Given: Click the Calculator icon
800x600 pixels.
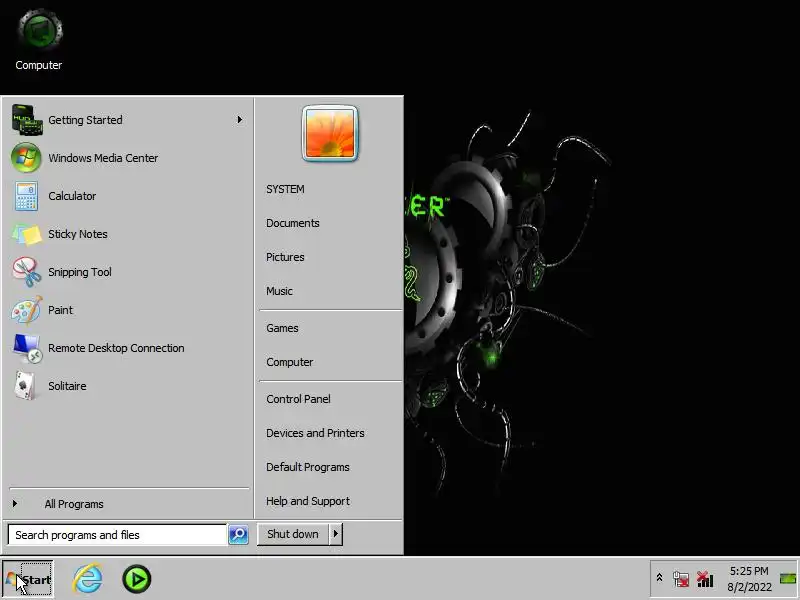Looking at the screenshot, I should [x=26, y=196].
